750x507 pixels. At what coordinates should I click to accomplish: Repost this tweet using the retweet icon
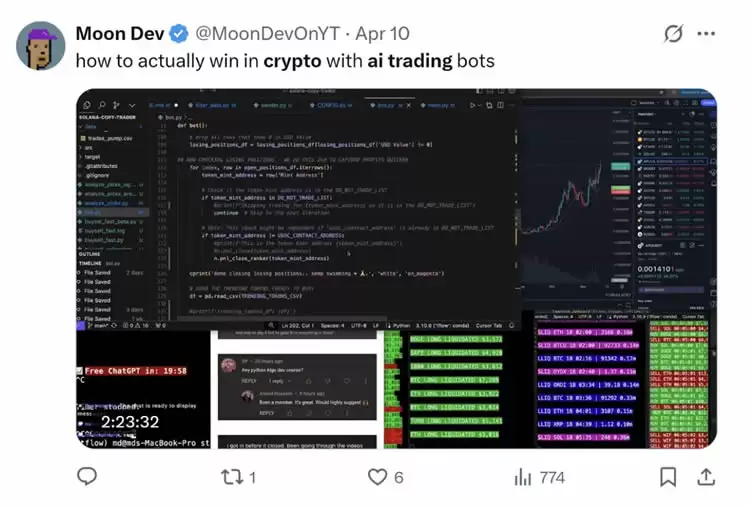(232, 477)
